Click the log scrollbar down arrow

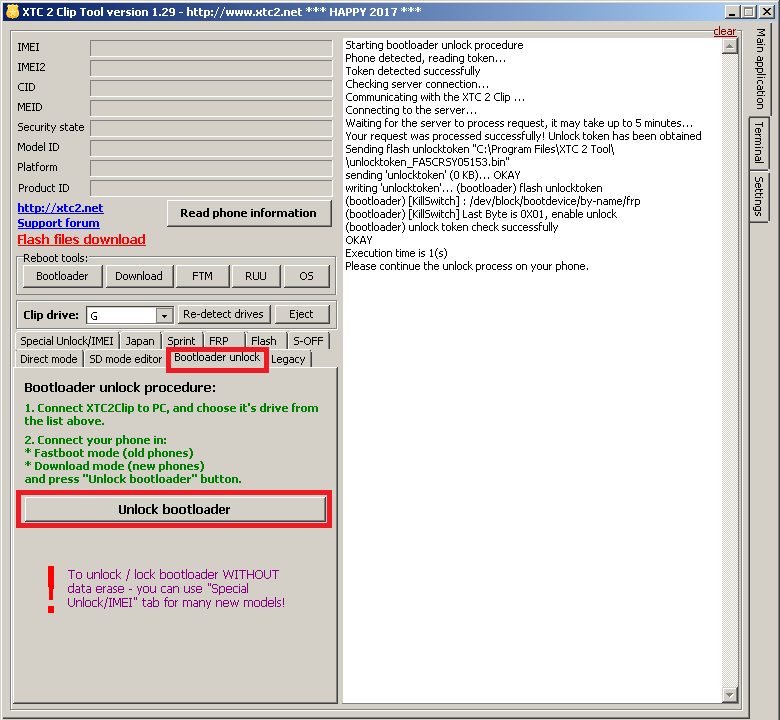coord(730,694)
